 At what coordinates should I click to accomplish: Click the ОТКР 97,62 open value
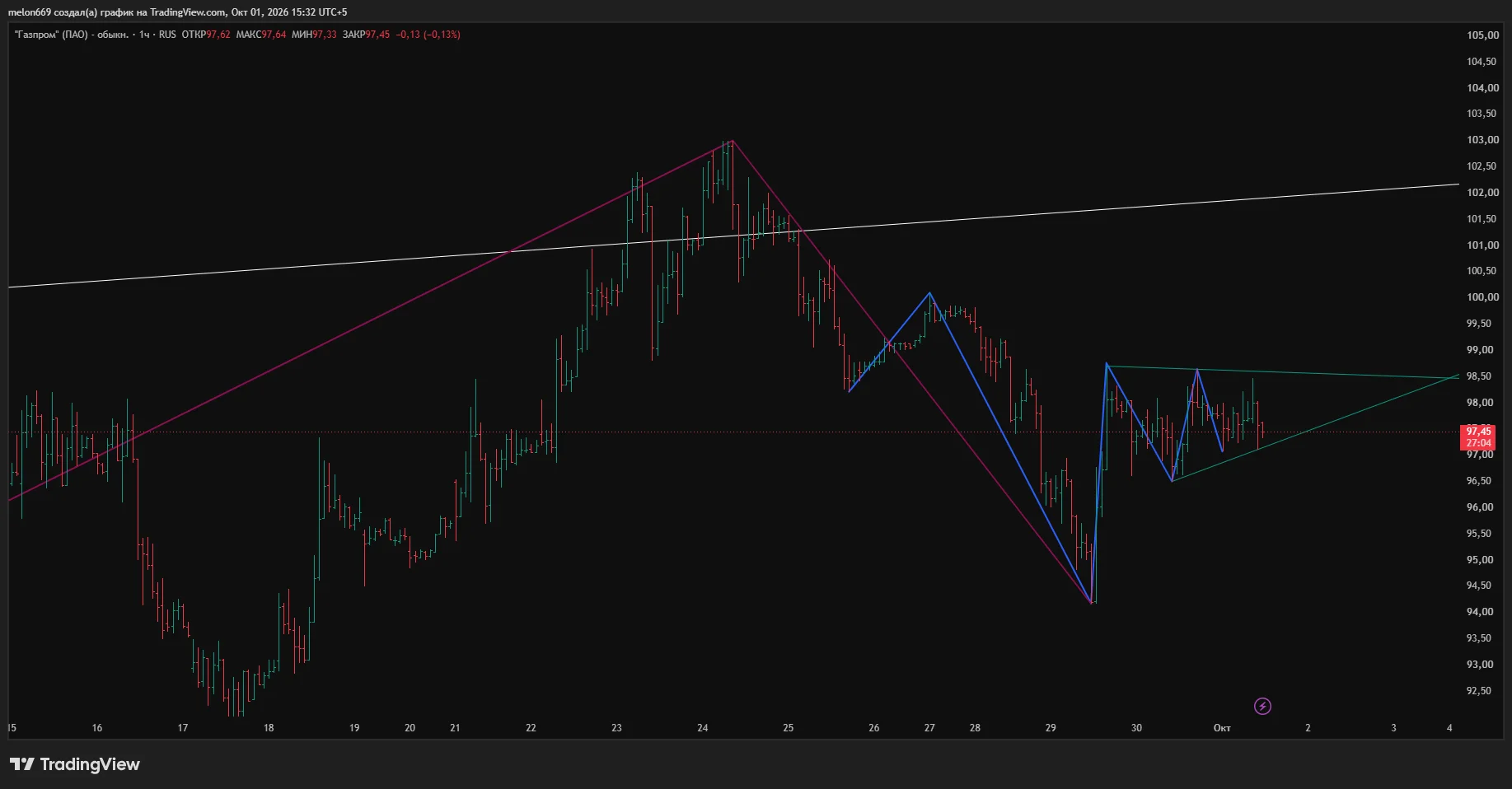click(x=206, y=35)
